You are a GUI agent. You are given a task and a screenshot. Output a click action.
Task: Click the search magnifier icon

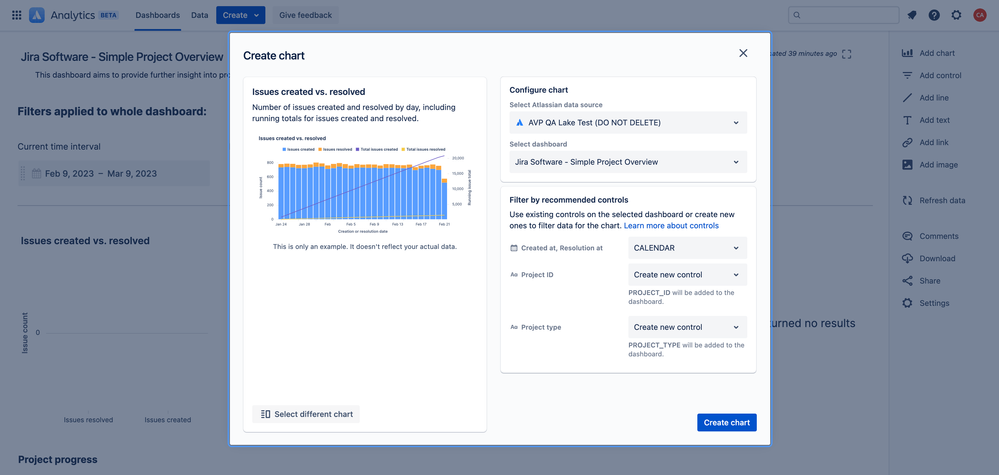pyautogui.click(x=797, y=15)
